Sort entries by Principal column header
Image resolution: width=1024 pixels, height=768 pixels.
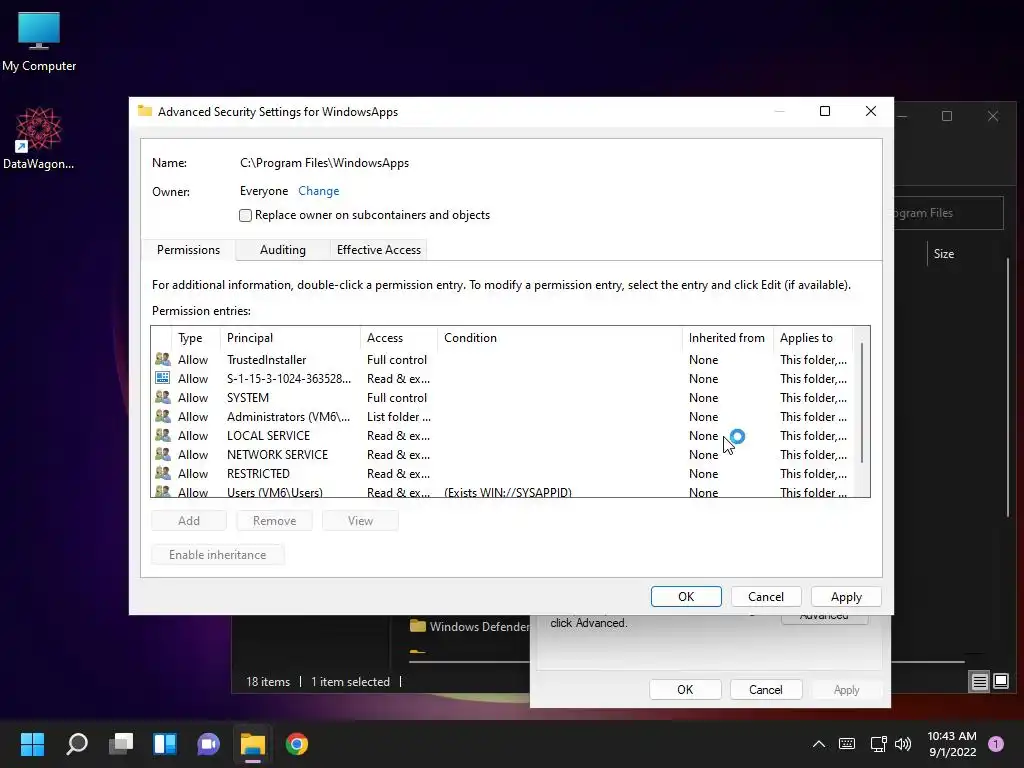tap(290, 338)
